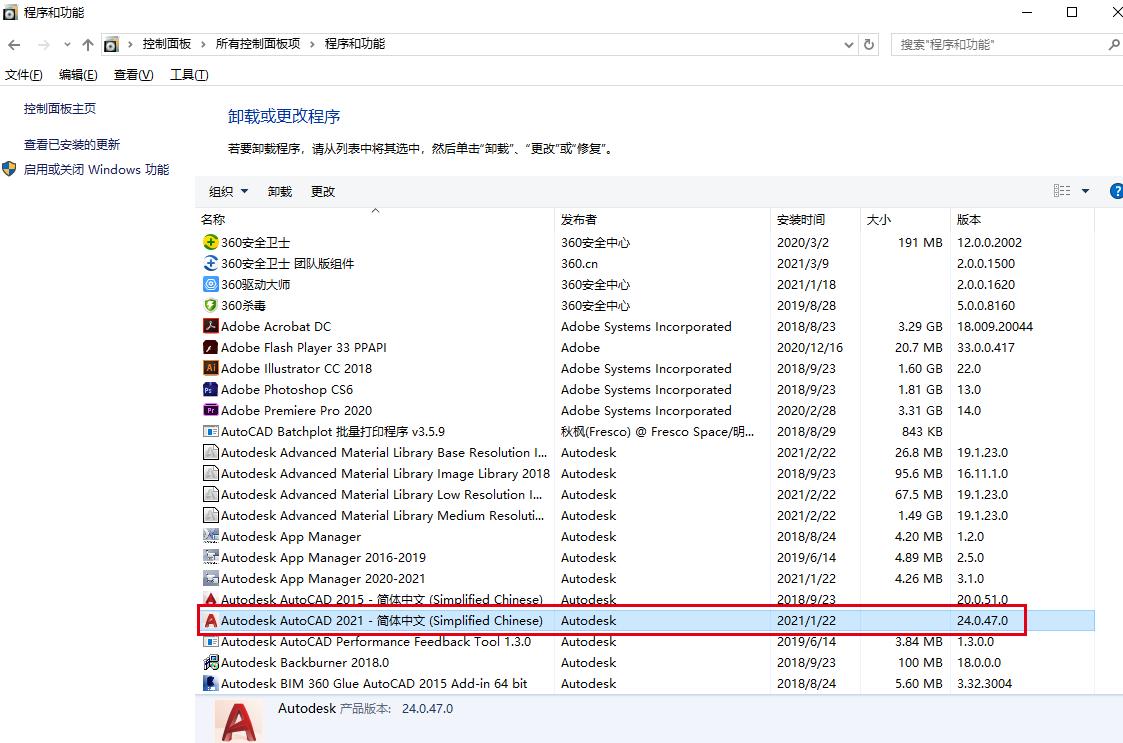Sort by the 发布者 column header
The height and width of the screenshot is (743, 1123).
pyautogui.click(x=662, y=219)
